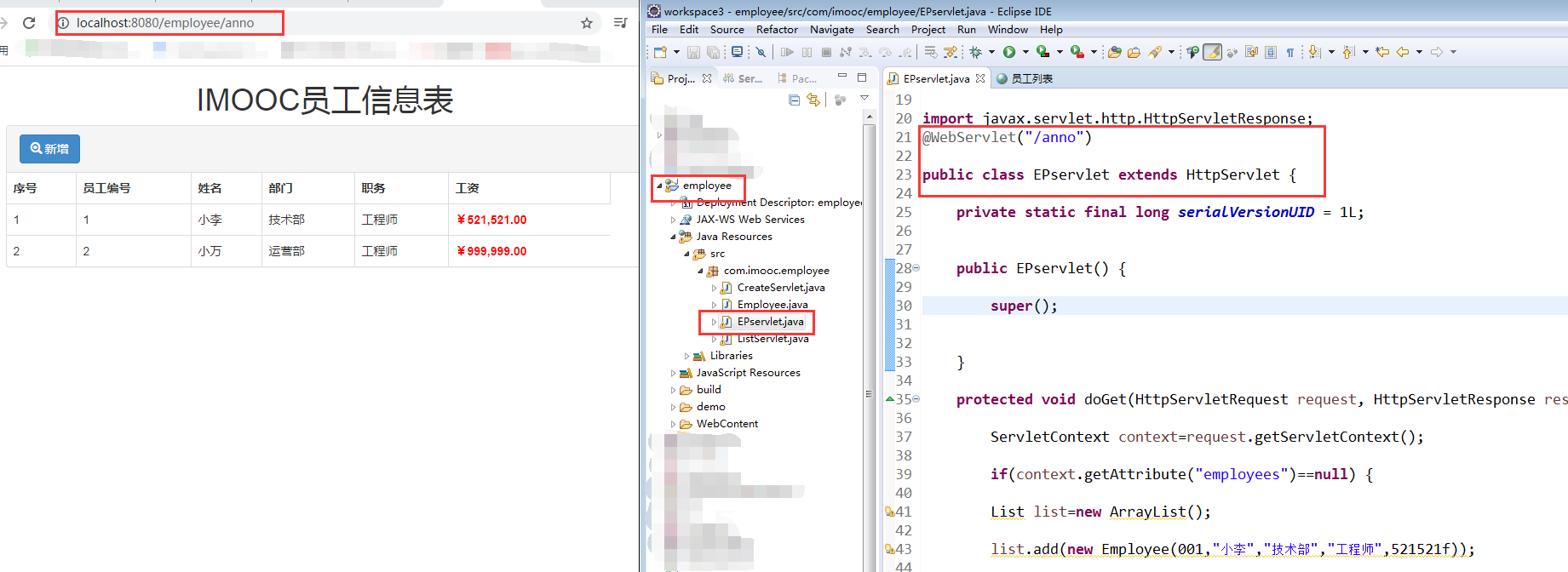Open the Run configurations dropdown arrow
1568x572 pixels.
1025,52
